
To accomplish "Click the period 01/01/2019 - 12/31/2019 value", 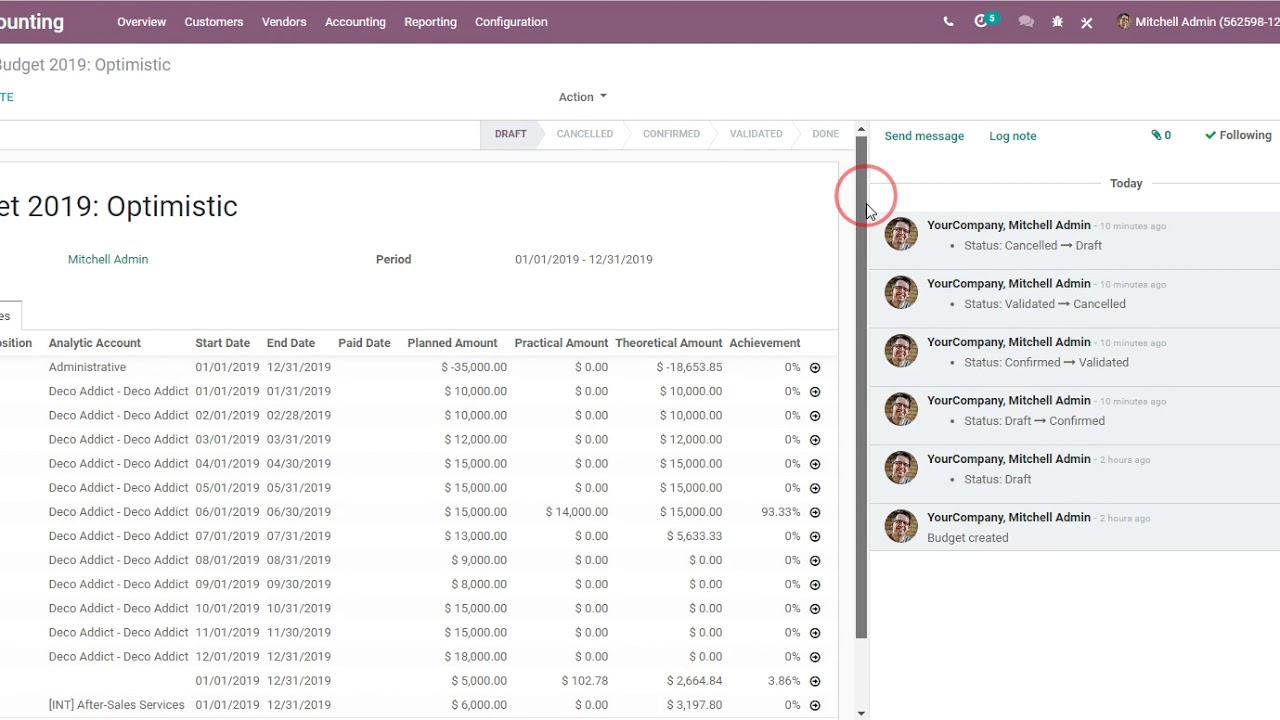I will coord(584,259).
